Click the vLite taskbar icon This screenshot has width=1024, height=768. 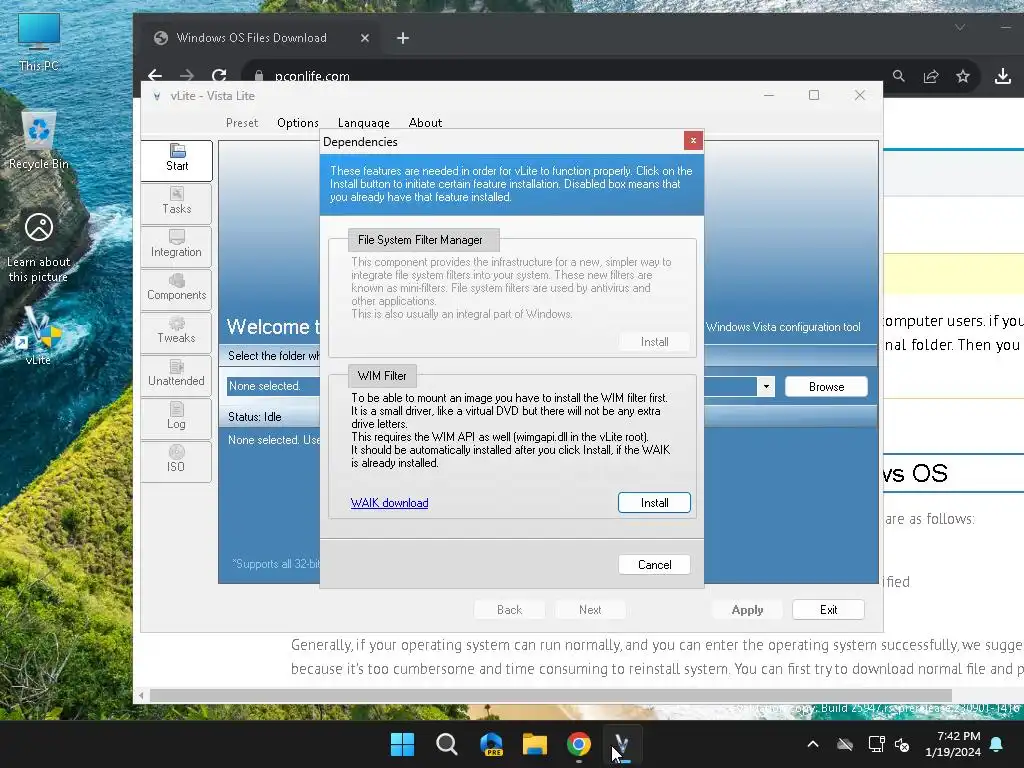click(622, 744)
